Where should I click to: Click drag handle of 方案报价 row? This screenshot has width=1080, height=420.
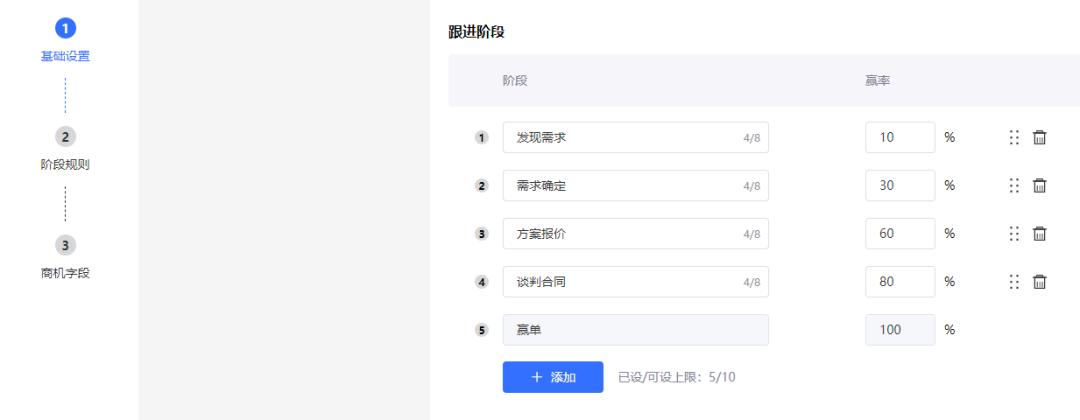tap(1014, 234)
